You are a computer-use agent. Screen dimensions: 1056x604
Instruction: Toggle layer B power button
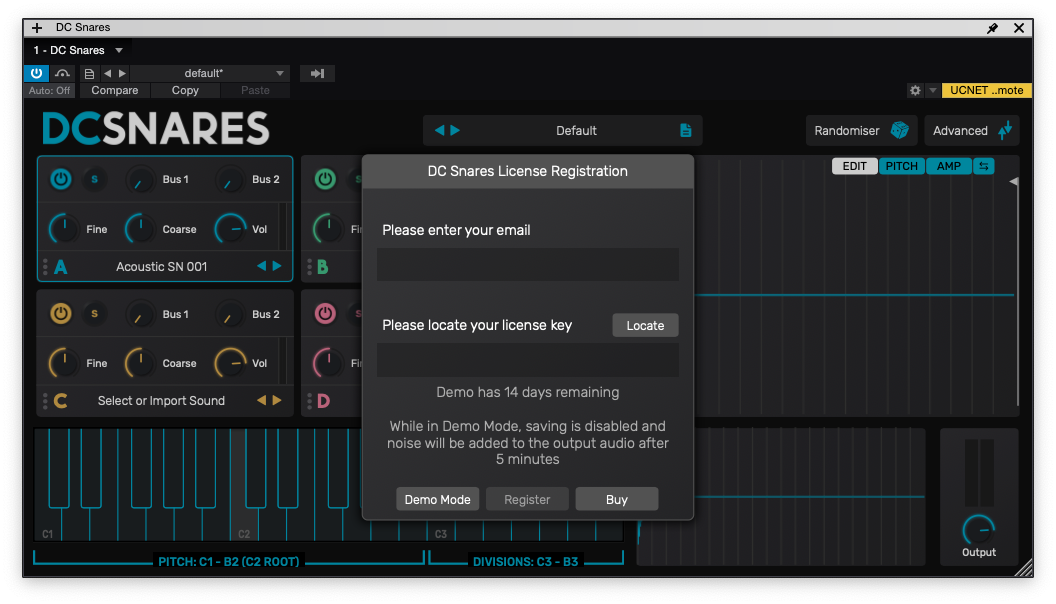click(325, 179)
